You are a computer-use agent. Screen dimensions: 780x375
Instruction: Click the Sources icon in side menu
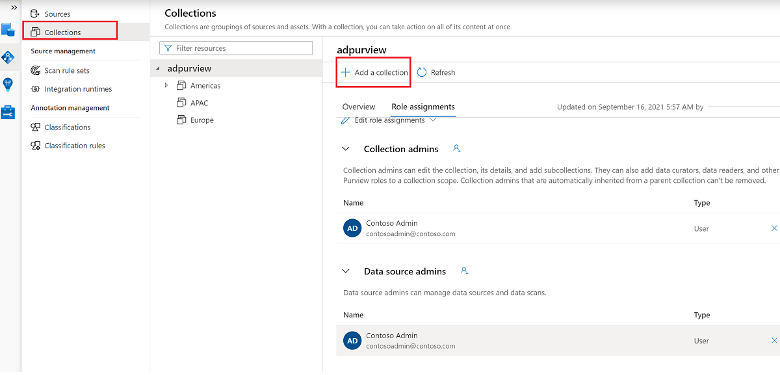[x=35, y=14]
